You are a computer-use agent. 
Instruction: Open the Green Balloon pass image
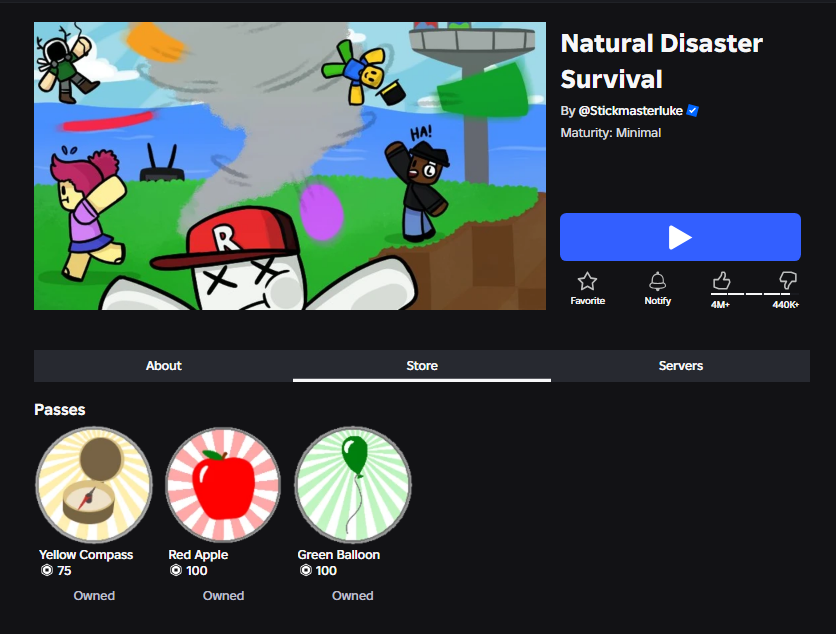coord(353,485)
